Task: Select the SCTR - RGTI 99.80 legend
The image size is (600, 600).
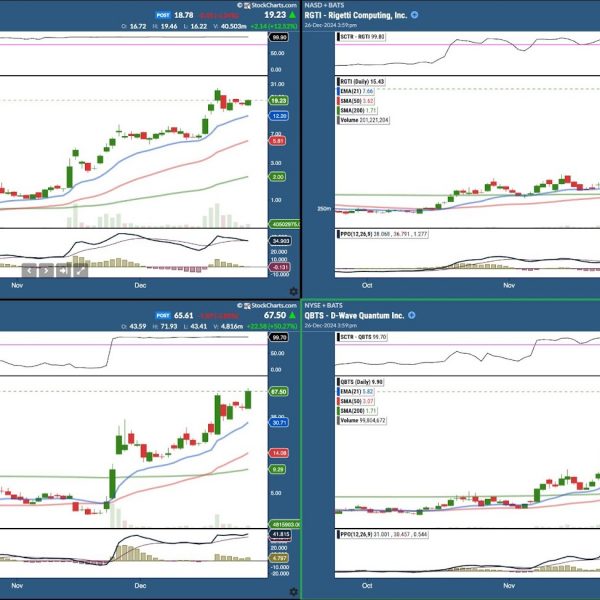Action: 361,37
